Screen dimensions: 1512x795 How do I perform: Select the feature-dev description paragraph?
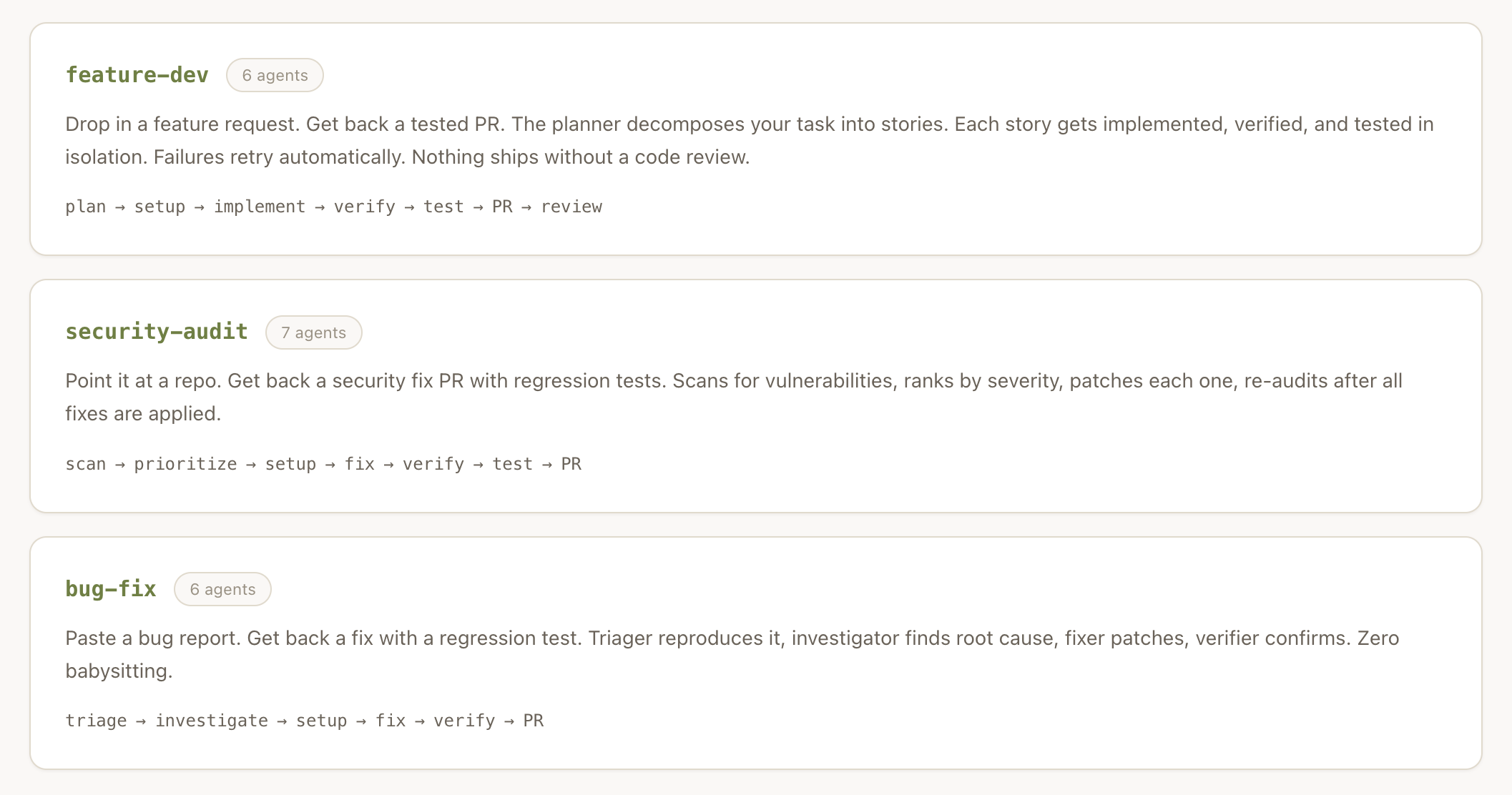click(x=749, y=140)
